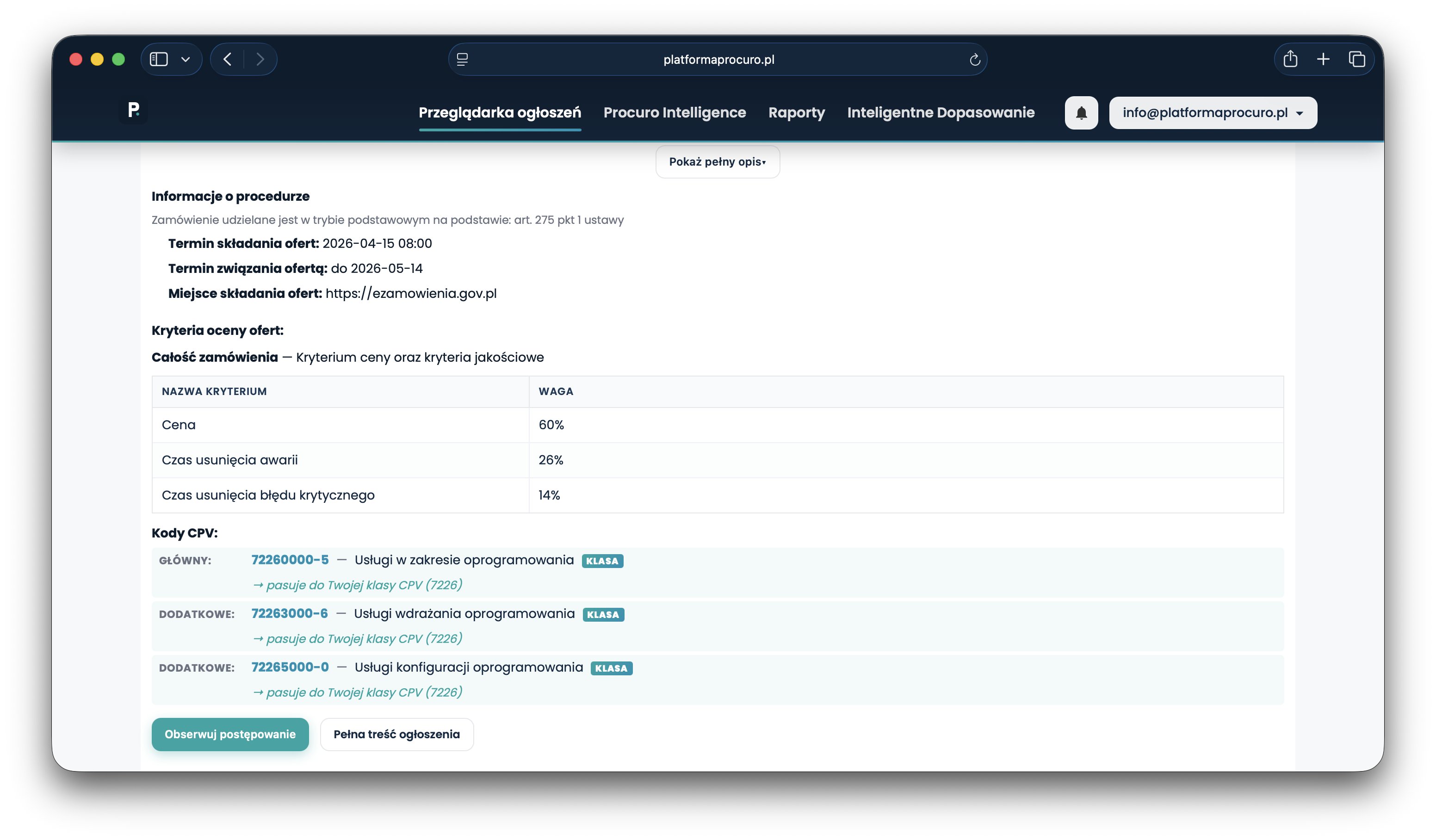Open CPV code link 72260000-5
The width and height of the screenshot is (1436, 840).
[x=290, y=560]
